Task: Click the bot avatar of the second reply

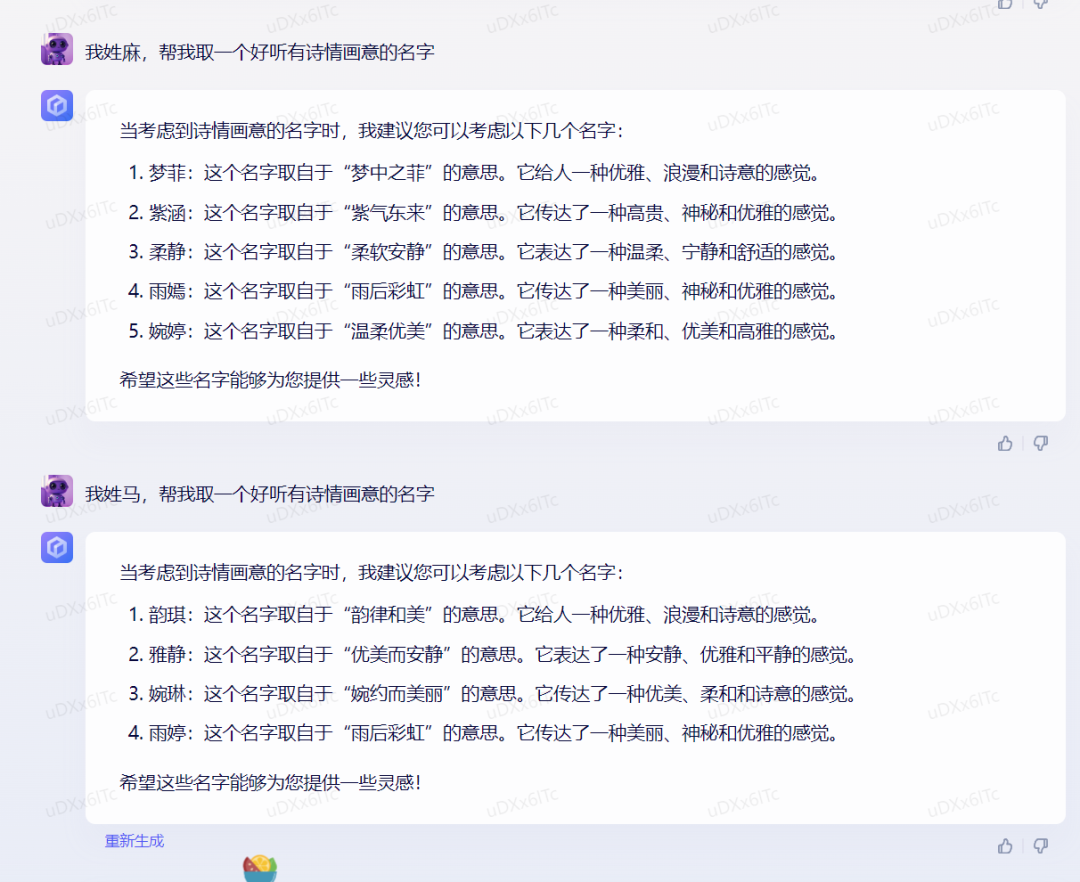Action: (57, 547)
